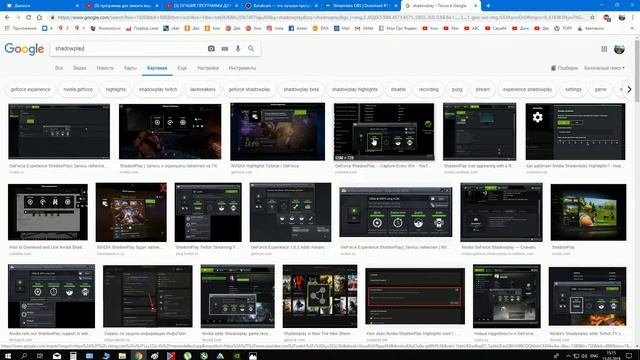Image resolution: width=640 pixels, height=360 pixels.
Task: Open Windows Start menu
Action: tap(7, 356)
